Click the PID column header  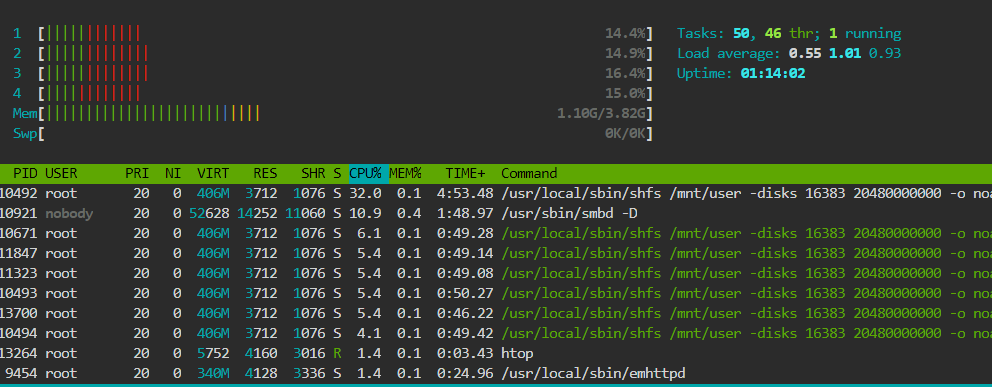25,173
